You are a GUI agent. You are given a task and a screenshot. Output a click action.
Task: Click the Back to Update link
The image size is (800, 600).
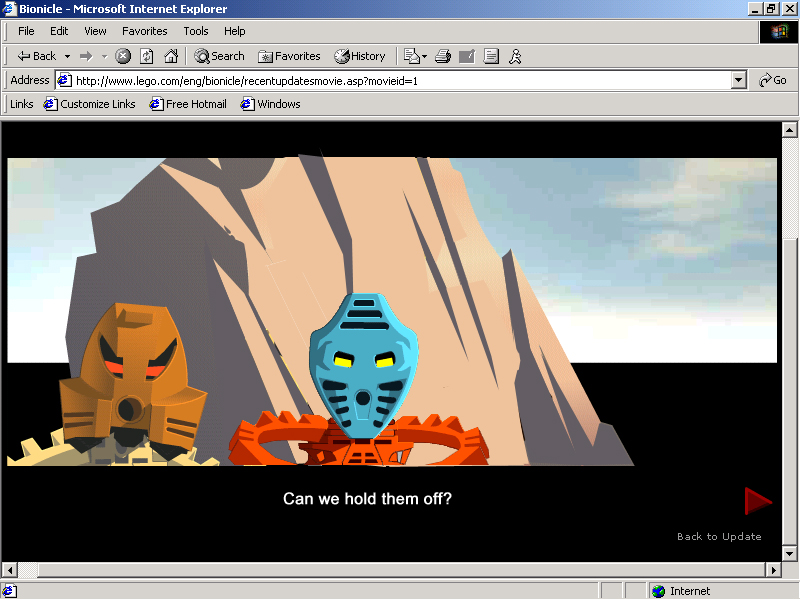[x=719, y=536]
